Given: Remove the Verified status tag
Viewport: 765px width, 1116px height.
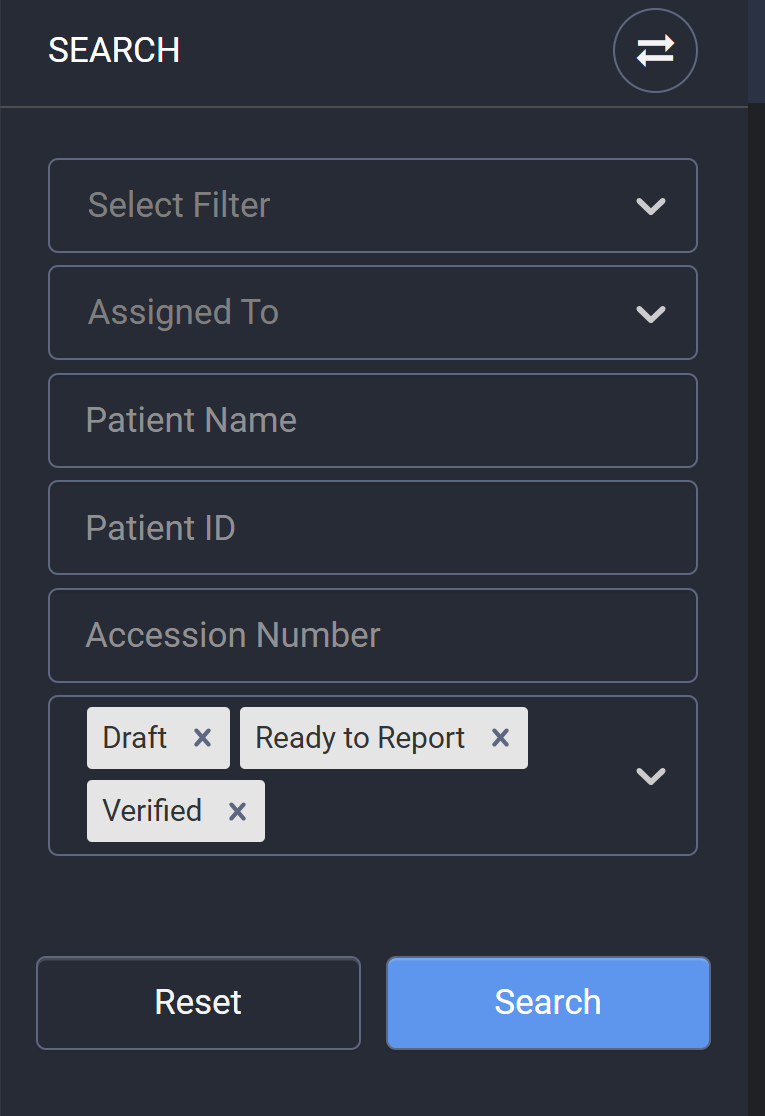Looking at the screenshot, I should (237, 811).
